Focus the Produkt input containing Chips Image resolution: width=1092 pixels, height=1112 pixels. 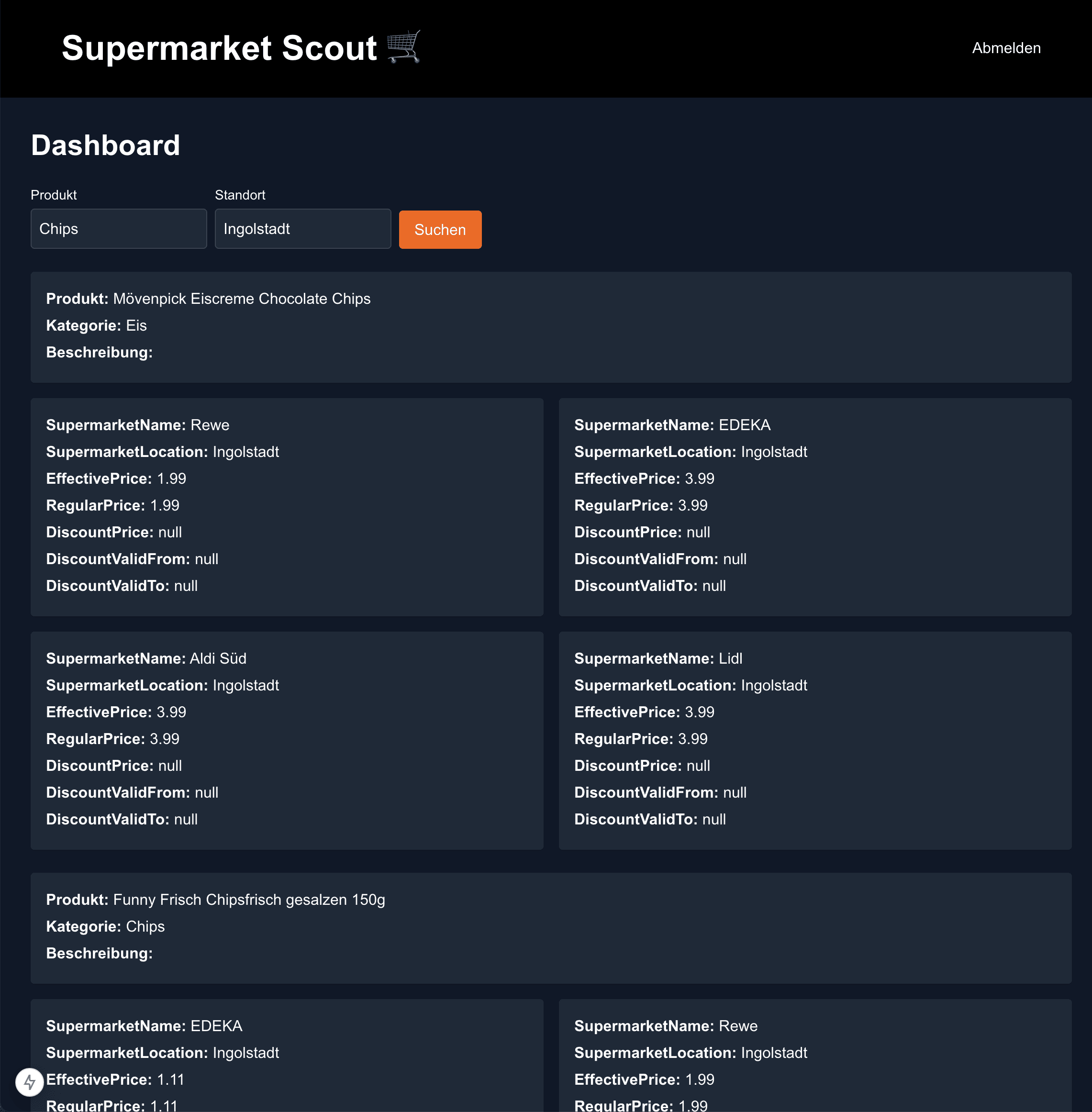click(x=118, y=229)
